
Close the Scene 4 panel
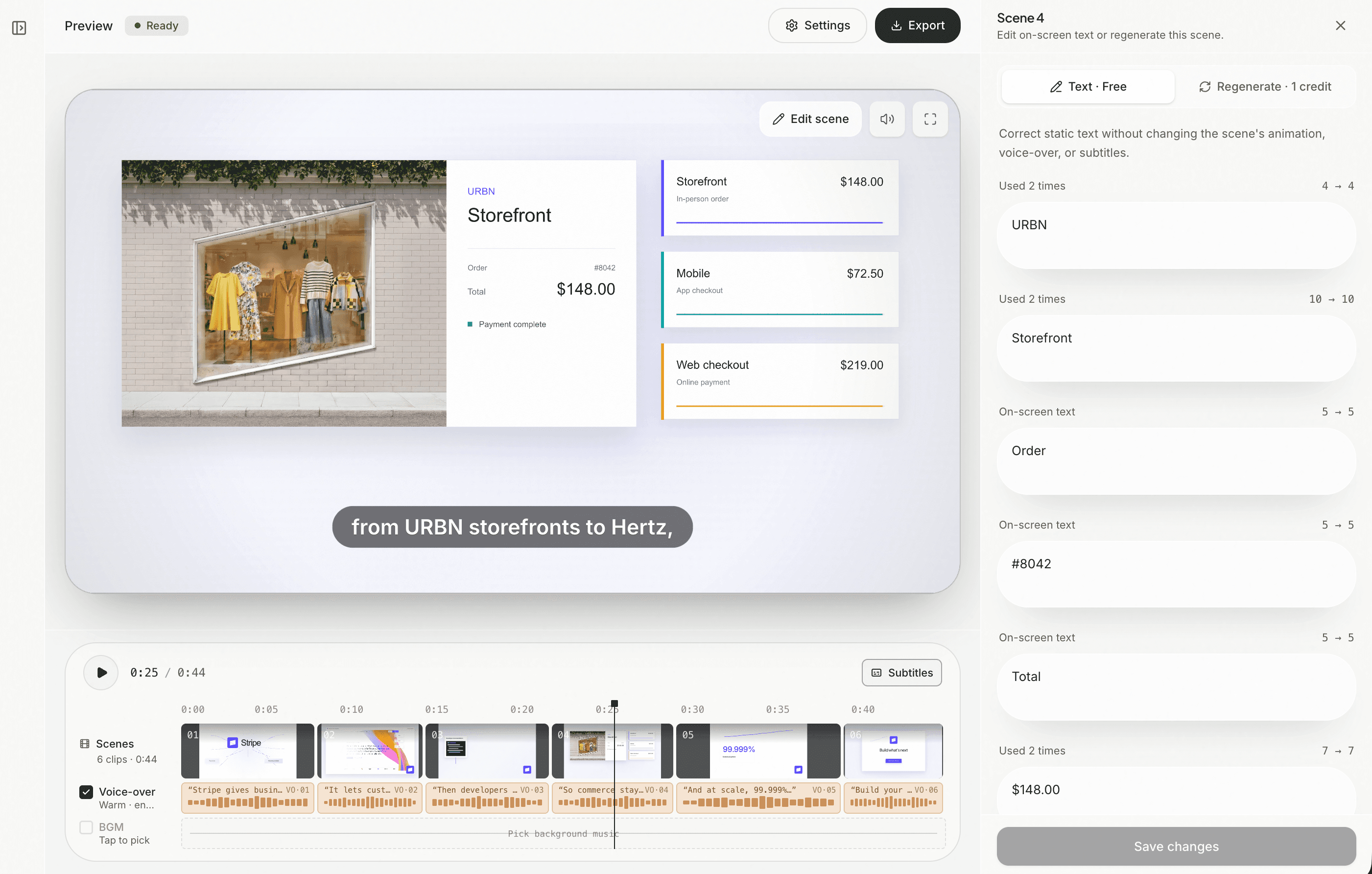[x=1340, y=25]
